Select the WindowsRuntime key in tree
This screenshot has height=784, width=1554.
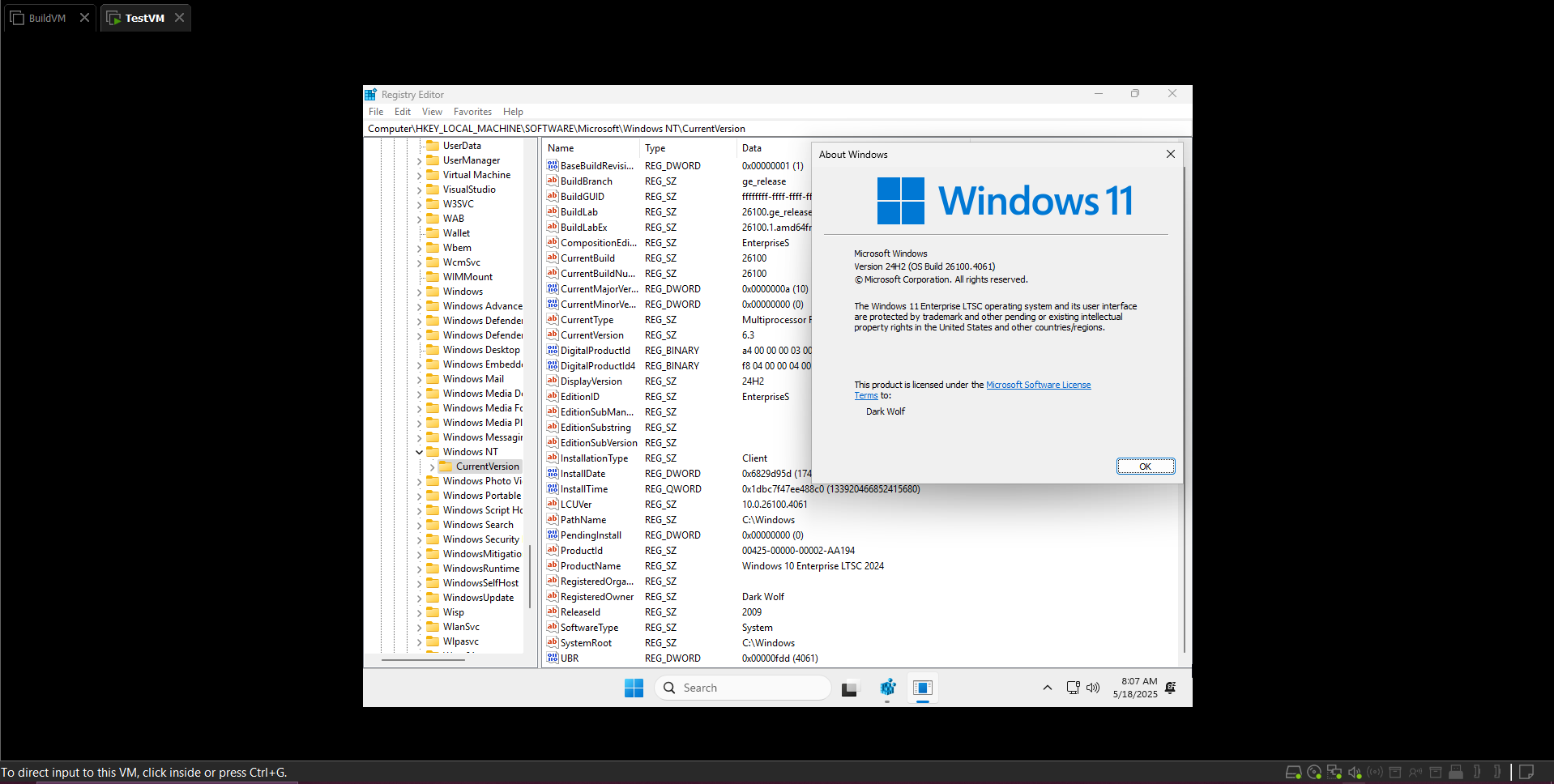tap(481, 569)
